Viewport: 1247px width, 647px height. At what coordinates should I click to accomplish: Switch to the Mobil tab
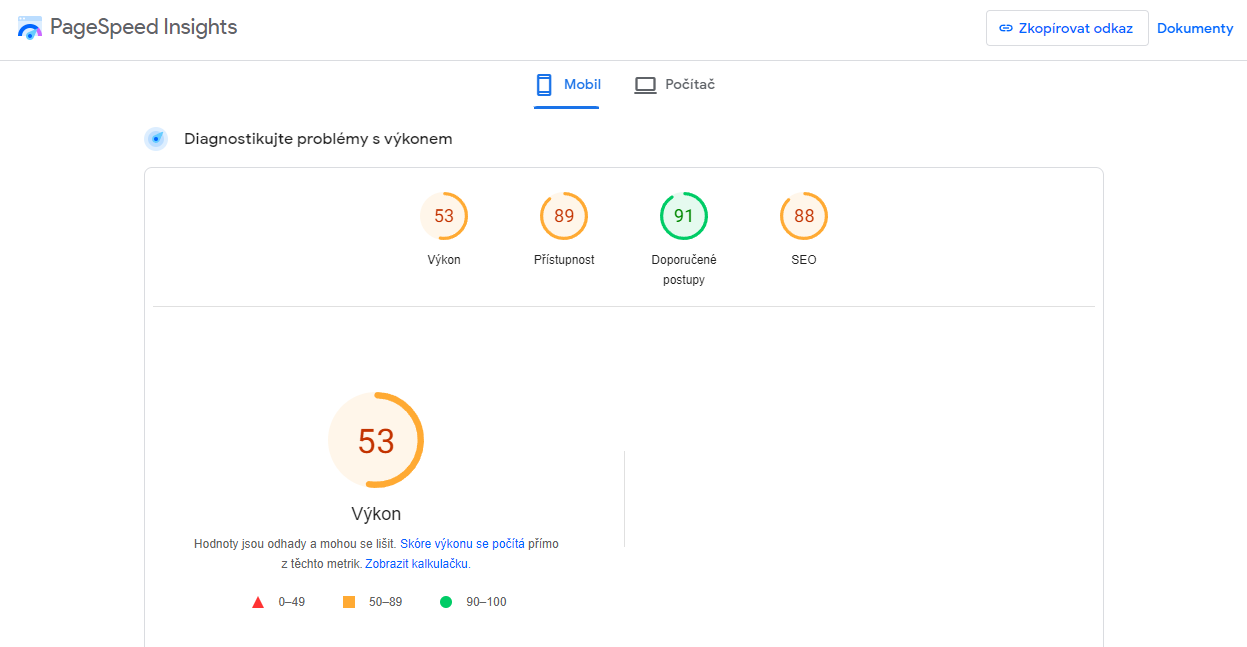(x=567, y=85)
